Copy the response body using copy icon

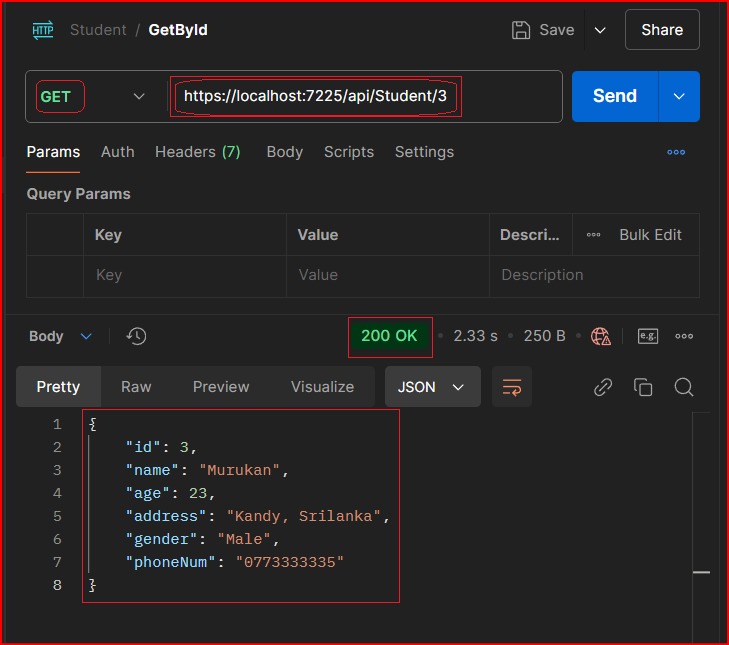pos(643,387)
